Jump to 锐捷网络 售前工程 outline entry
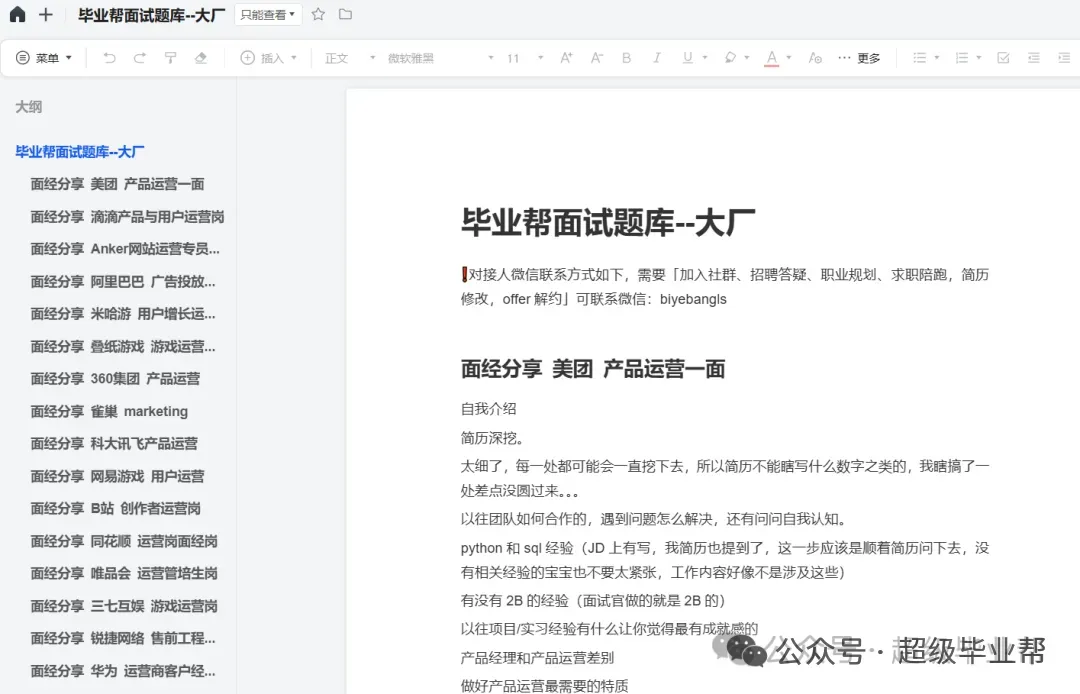 pyautogui.click(x=123, y=638)
